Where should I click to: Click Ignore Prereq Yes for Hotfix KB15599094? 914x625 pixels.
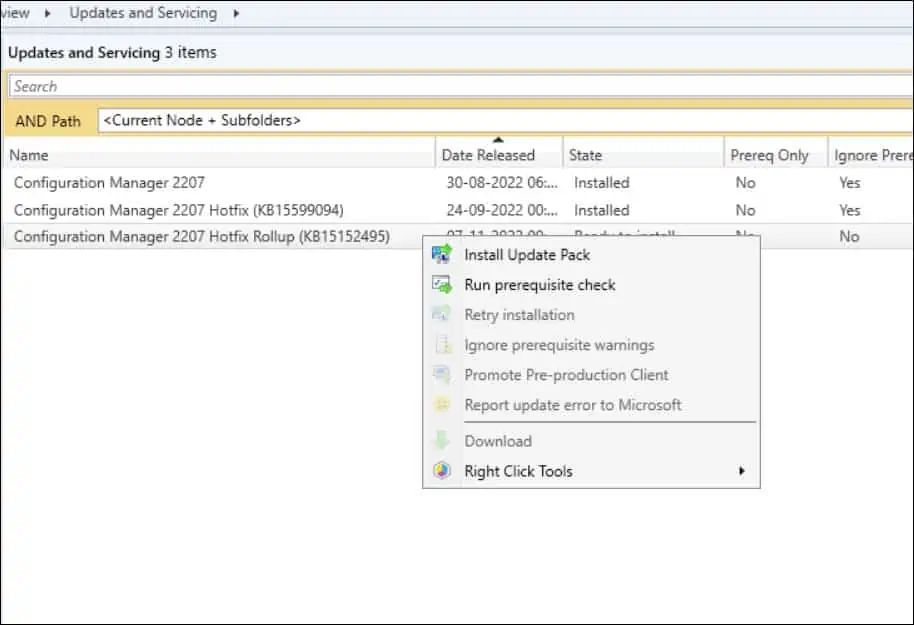click(x=850, y=210)
